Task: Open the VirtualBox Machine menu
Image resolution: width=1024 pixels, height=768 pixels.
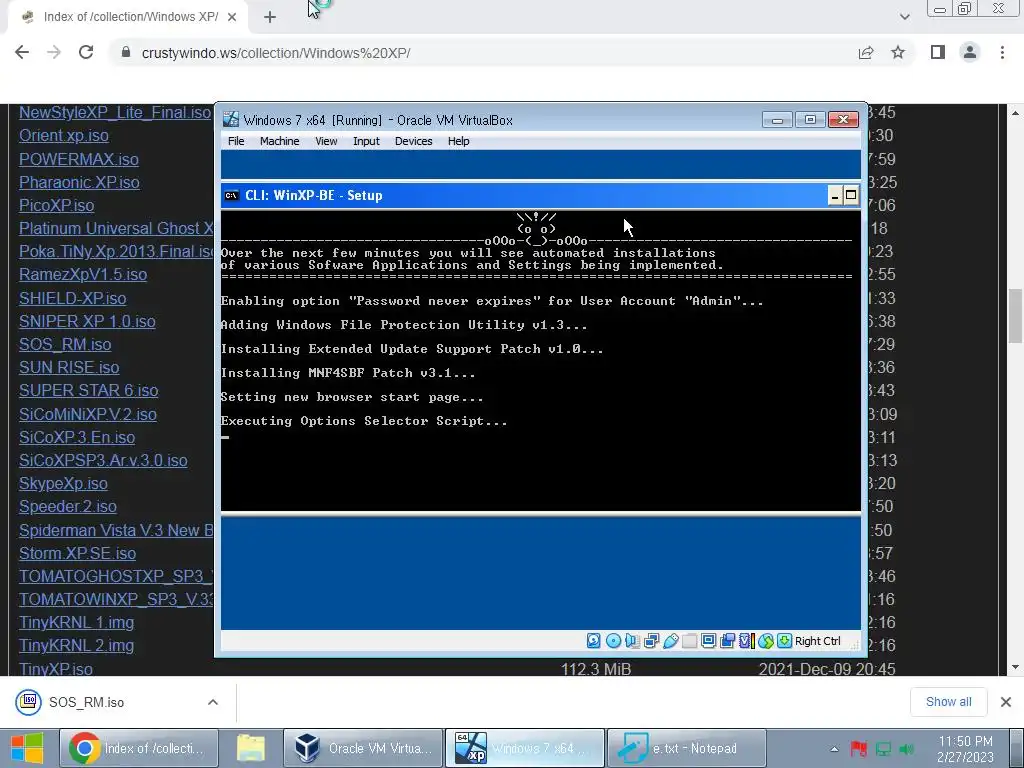Action: tap(280, 141)
